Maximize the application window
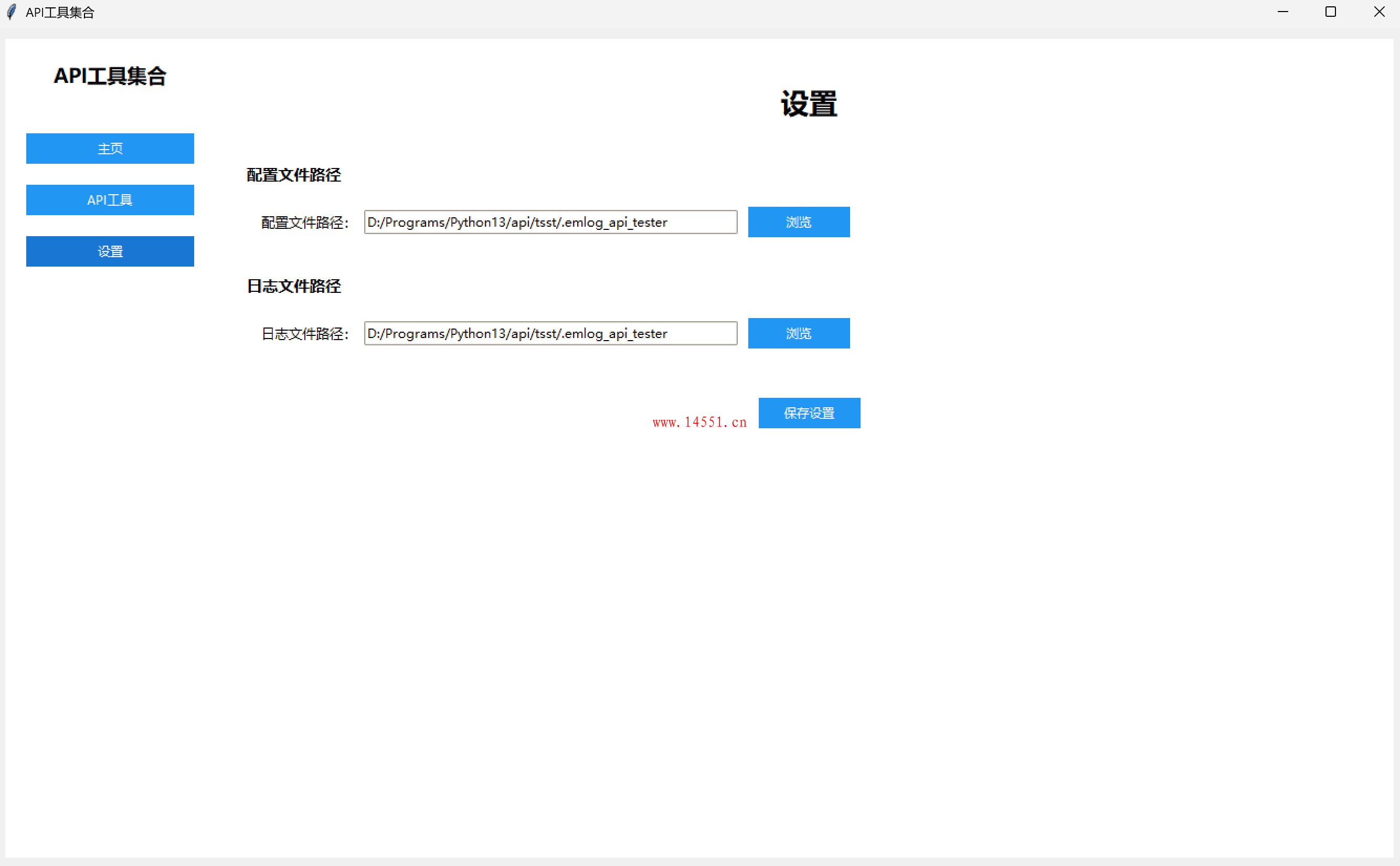Screen dimensions: 1400x866 click(x=1330, y=12)
